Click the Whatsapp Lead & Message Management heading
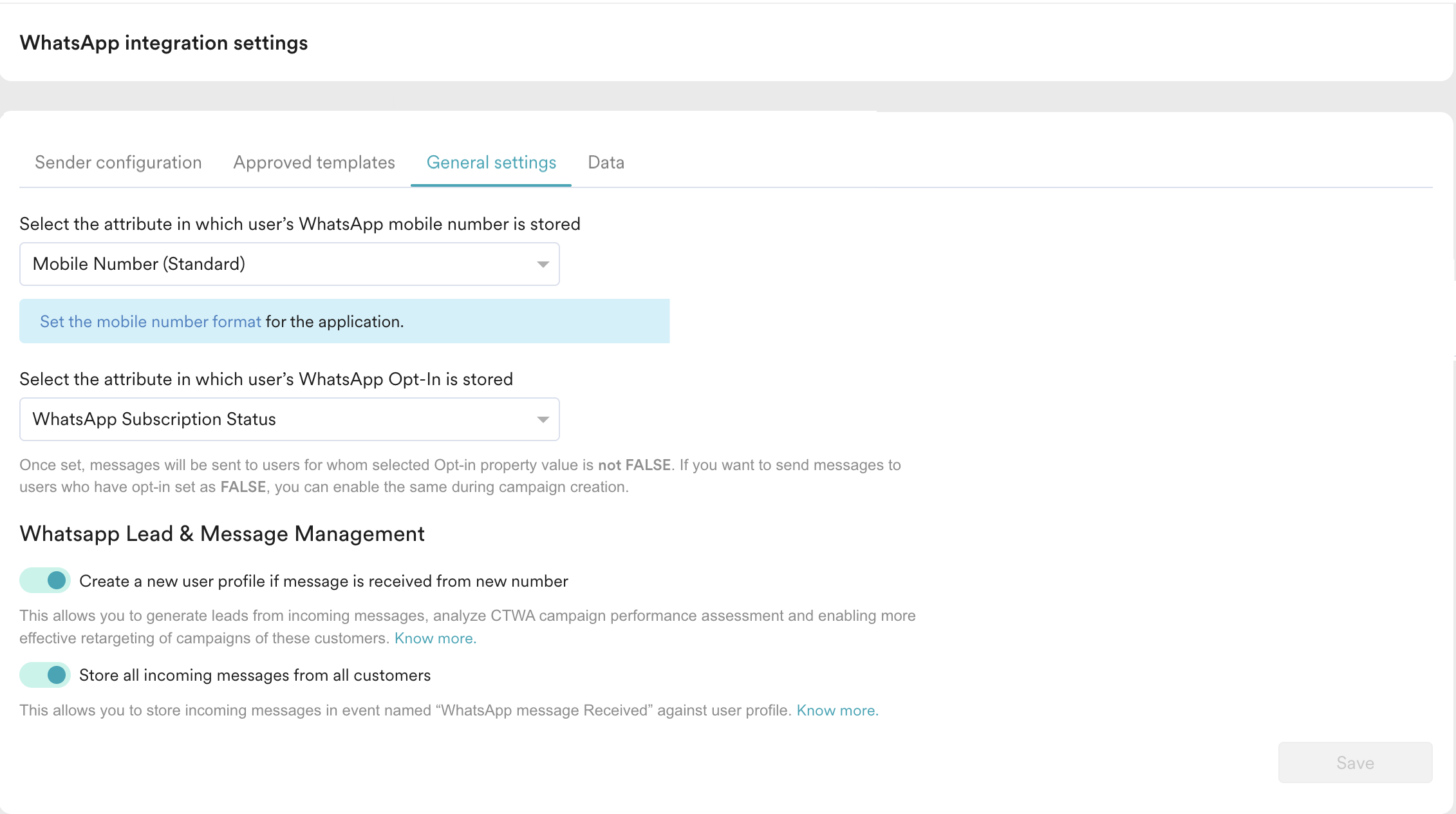 pyautogui.click(x=222, y=534)
